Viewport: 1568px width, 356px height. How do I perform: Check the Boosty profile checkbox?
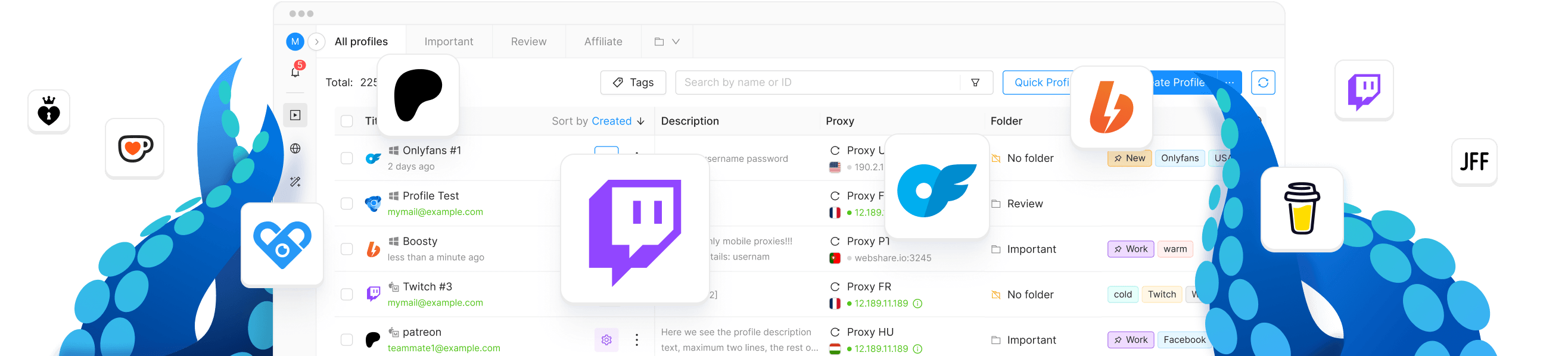[347, 249]
